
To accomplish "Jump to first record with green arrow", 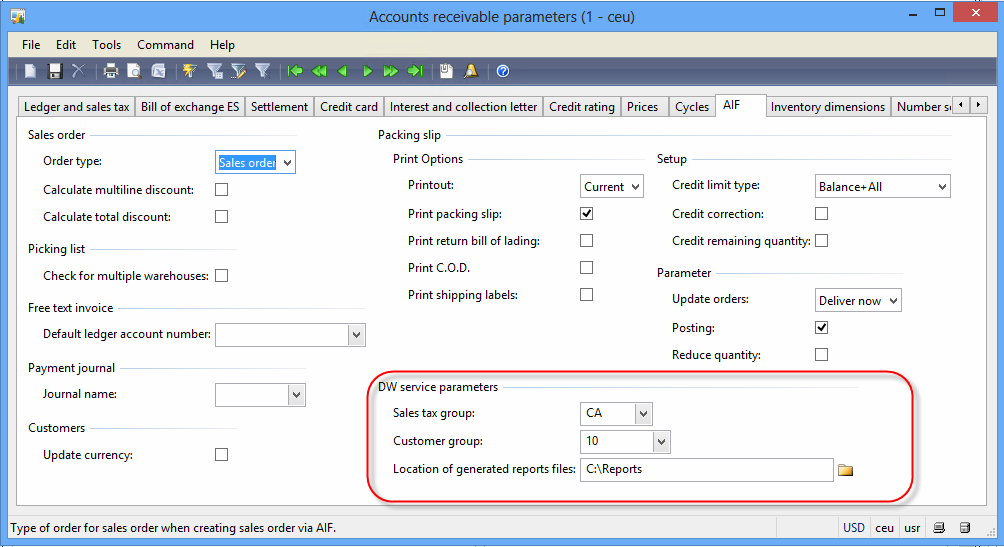I will click(x=295, y=71).
